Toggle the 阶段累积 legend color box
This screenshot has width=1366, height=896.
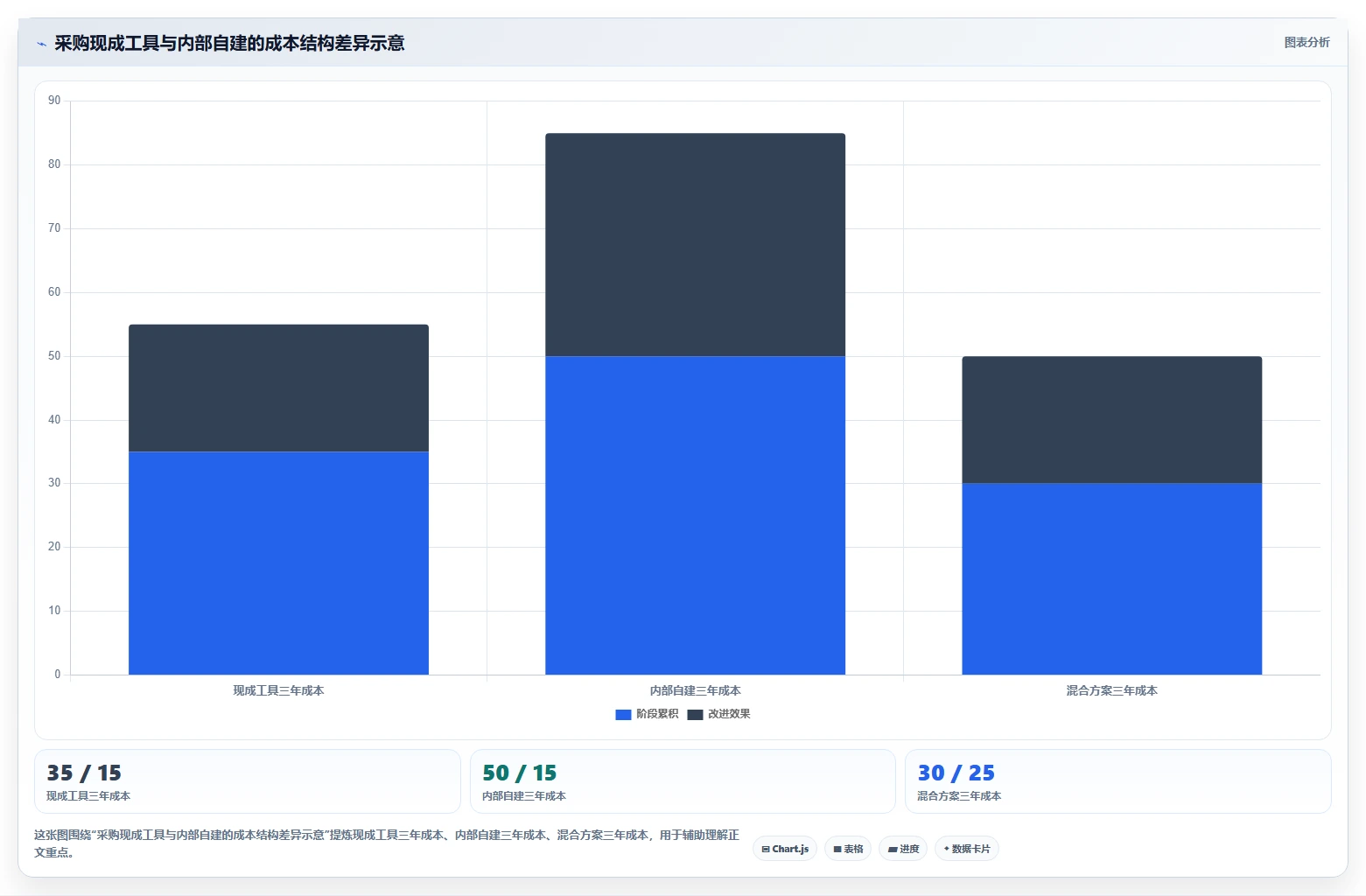pos(623,715)
